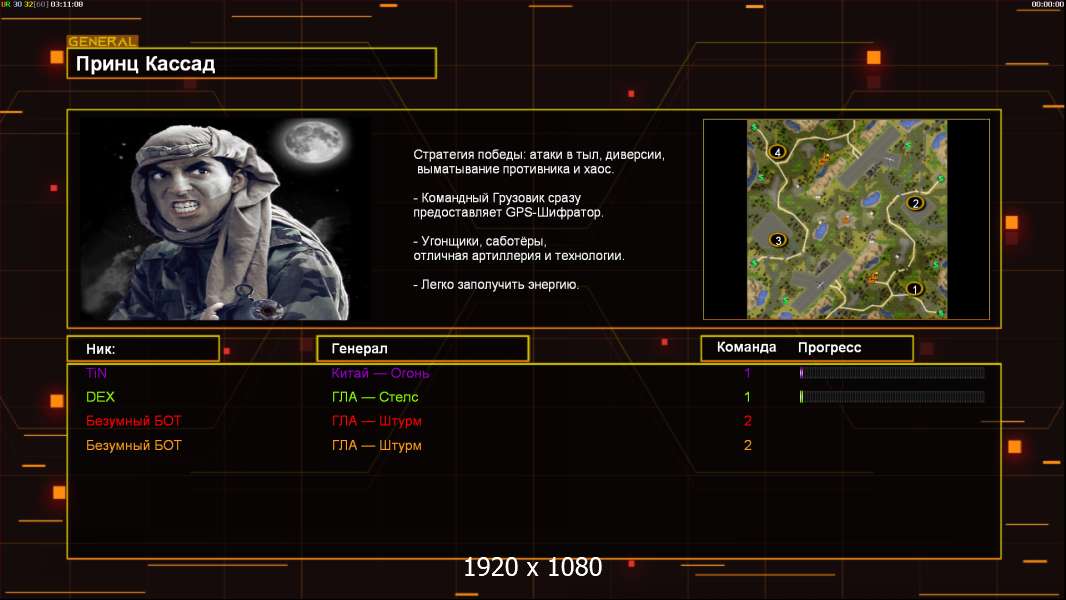Click TiN's loading progress bar

click(x=892, y=372)
